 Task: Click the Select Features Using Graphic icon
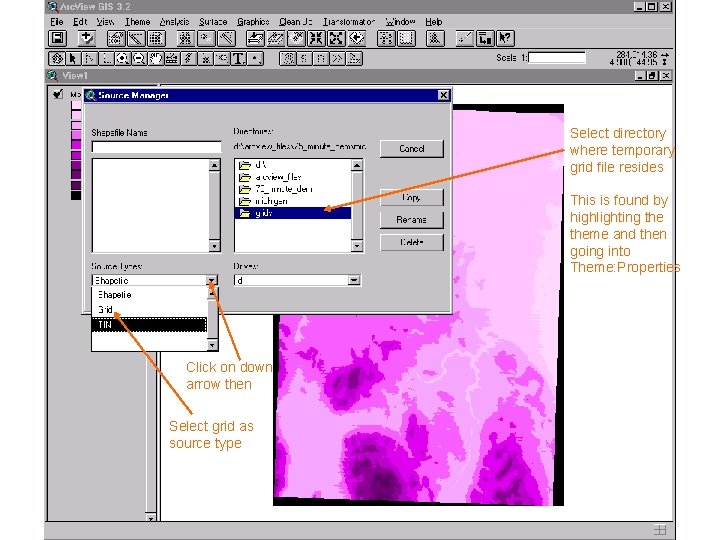pos(386,38)
